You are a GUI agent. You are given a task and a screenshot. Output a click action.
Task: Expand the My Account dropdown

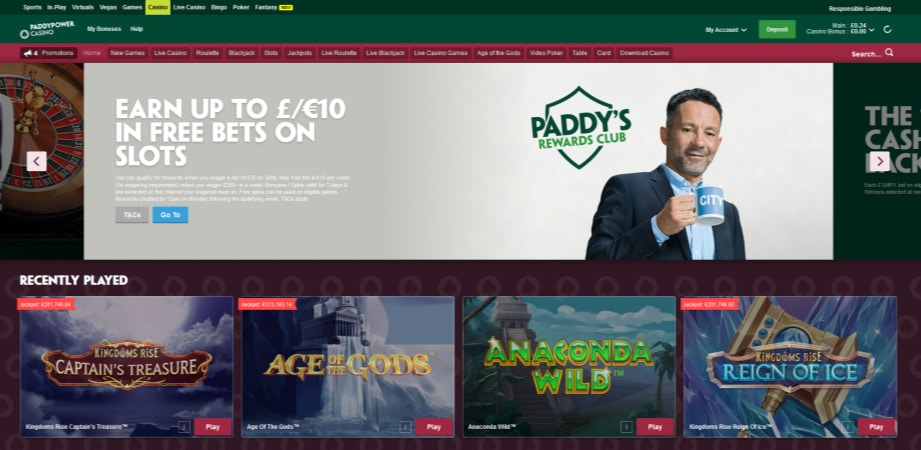coord(726,29)
